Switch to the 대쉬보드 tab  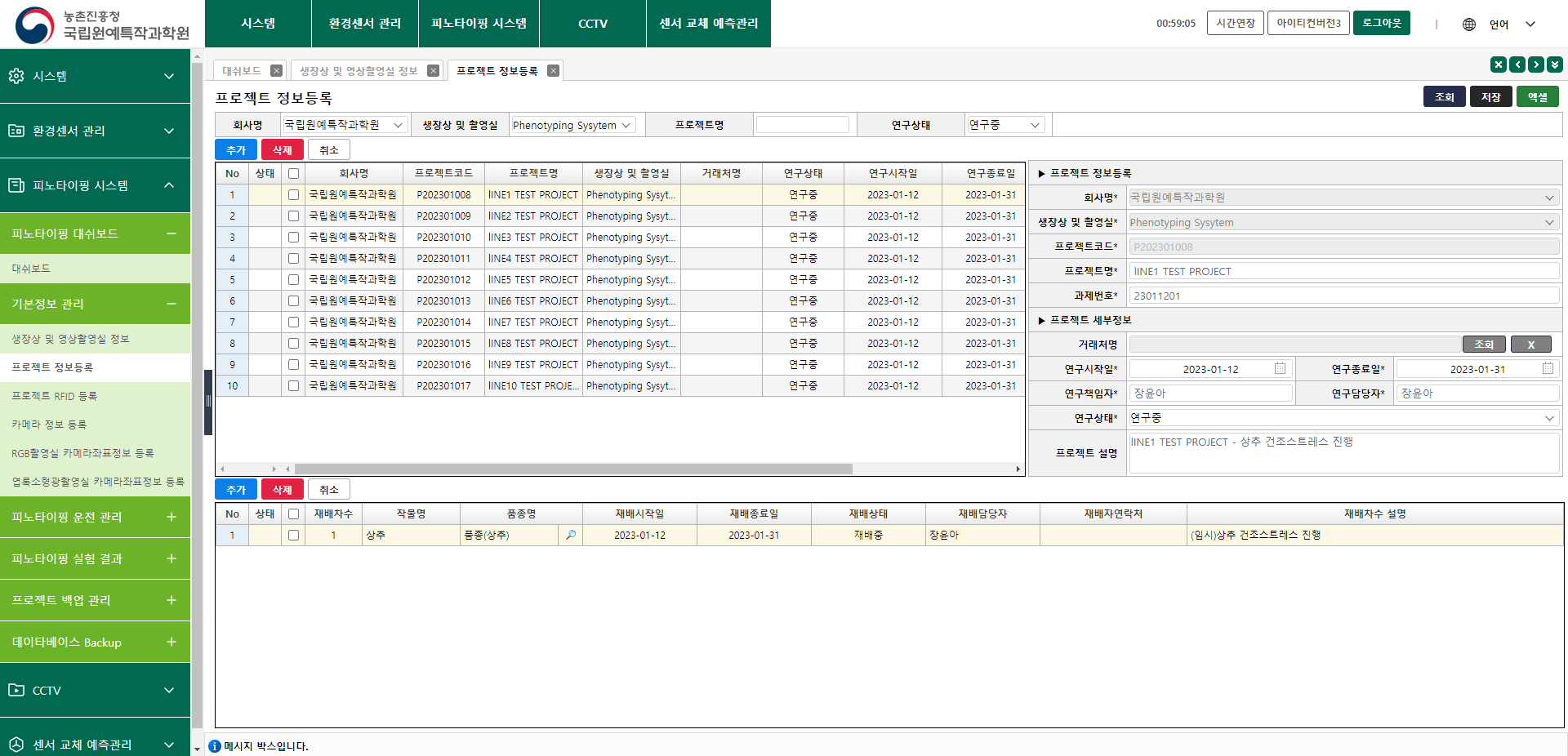click(x=243, y=70)
